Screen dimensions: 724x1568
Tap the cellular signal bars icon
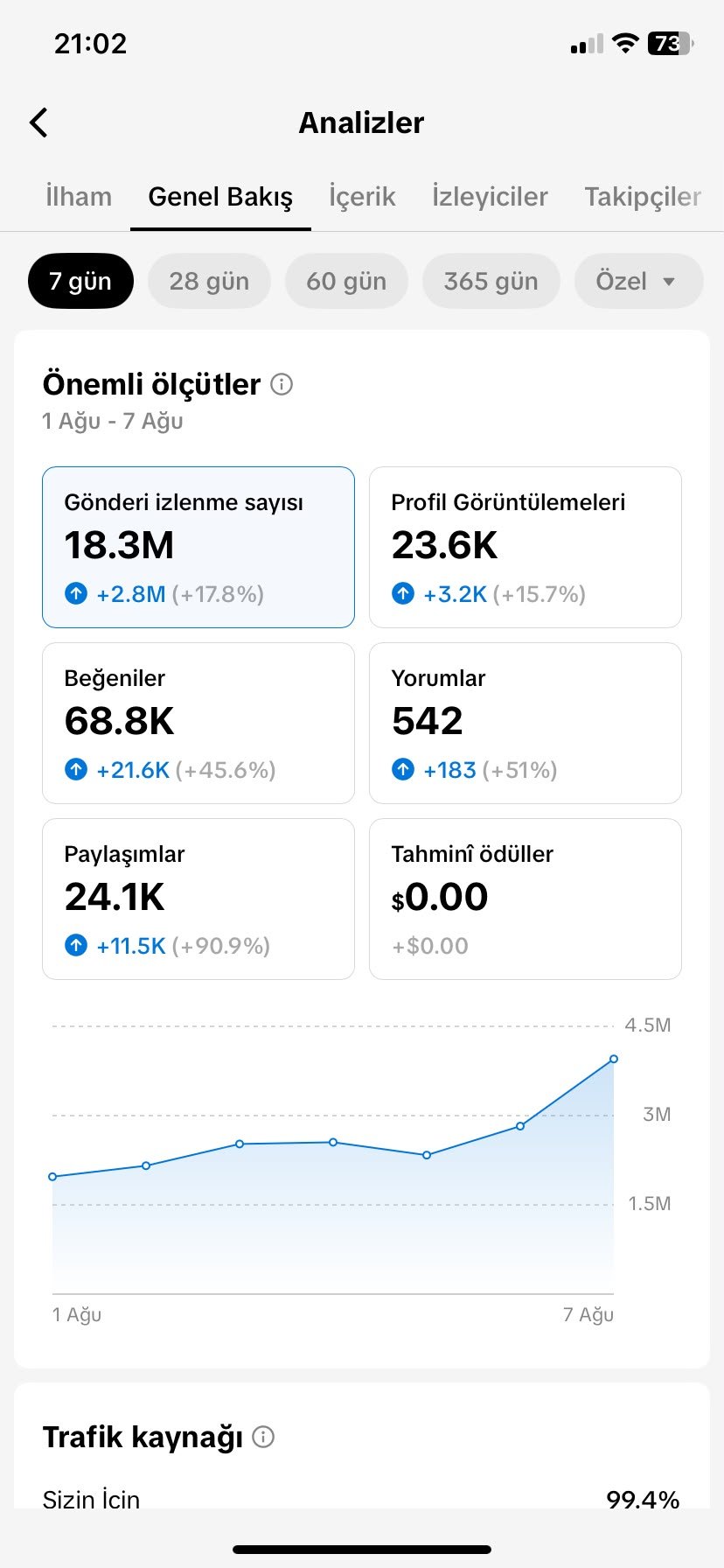coord(587,44)
